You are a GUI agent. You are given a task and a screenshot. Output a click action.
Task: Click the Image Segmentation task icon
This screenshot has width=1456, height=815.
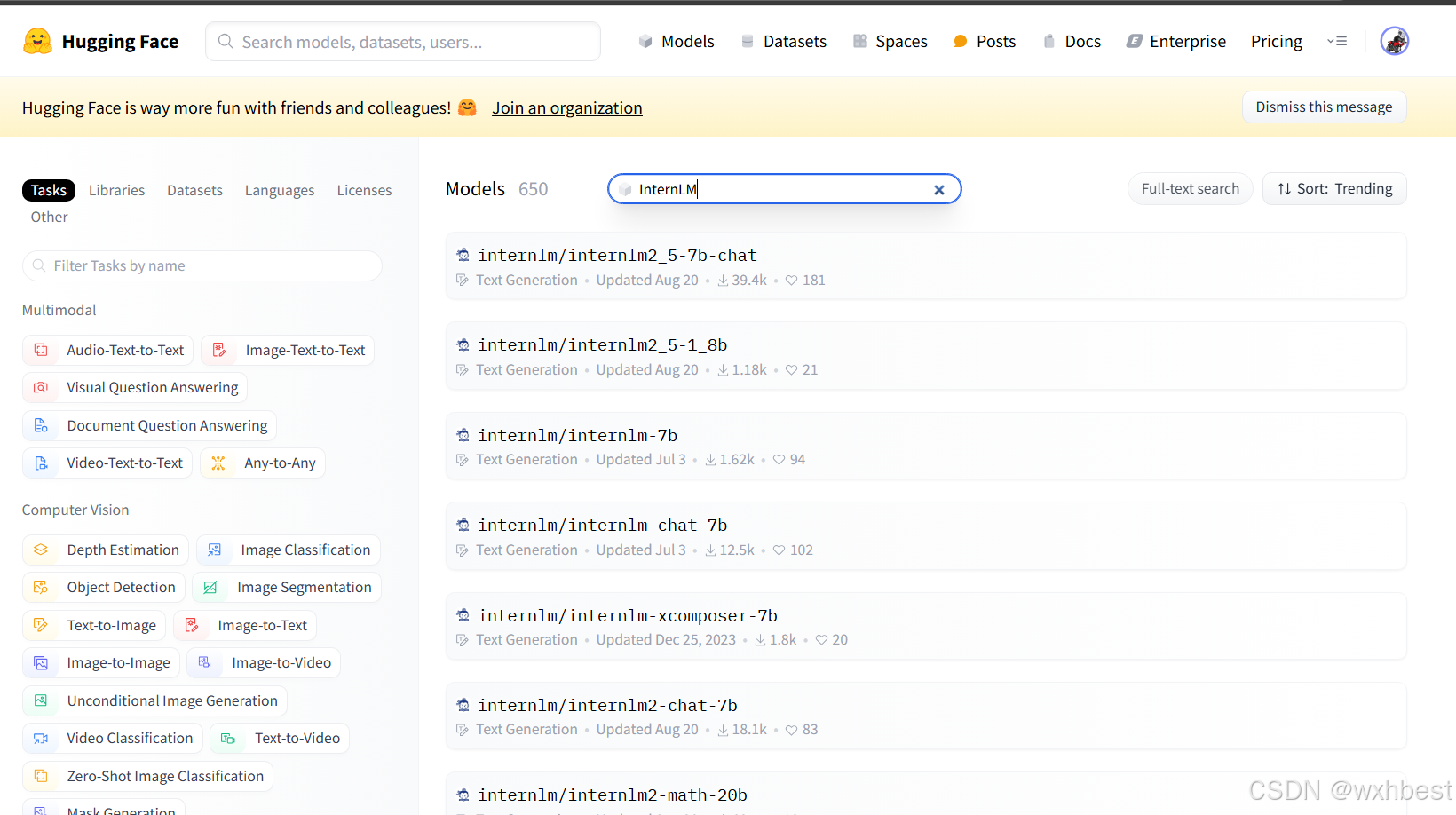[x=210, y=587]
